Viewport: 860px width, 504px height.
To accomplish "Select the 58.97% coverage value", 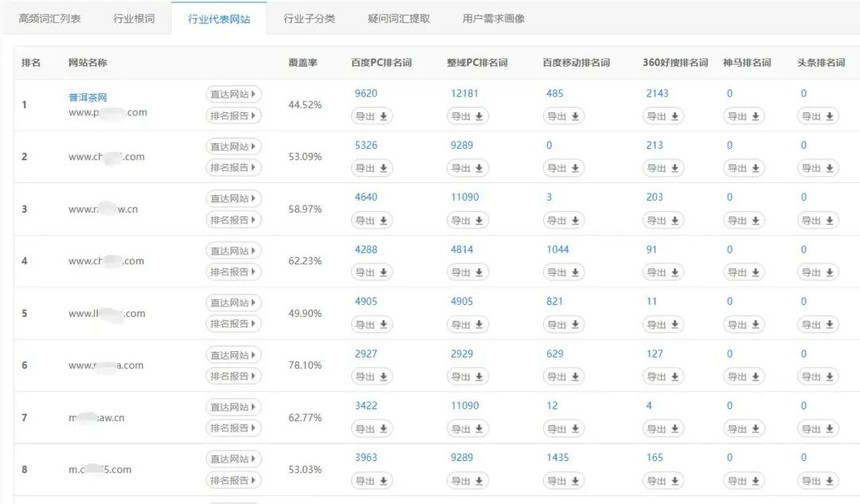I will tap(305, 209).
